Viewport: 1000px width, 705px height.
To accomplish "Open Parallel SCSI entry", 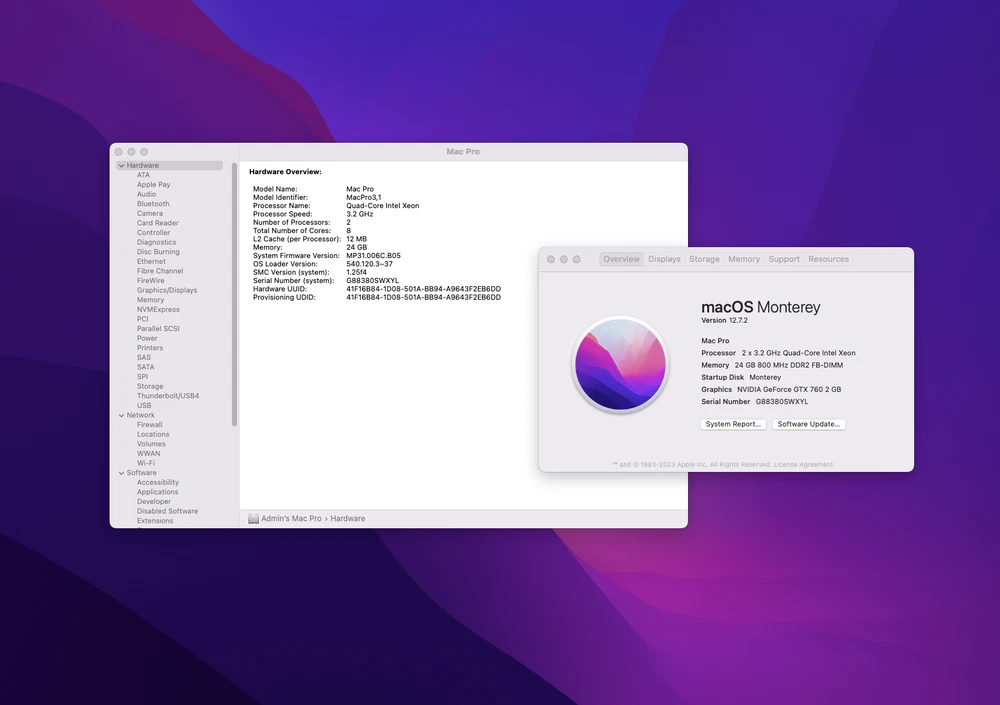I will click(158, 329).
